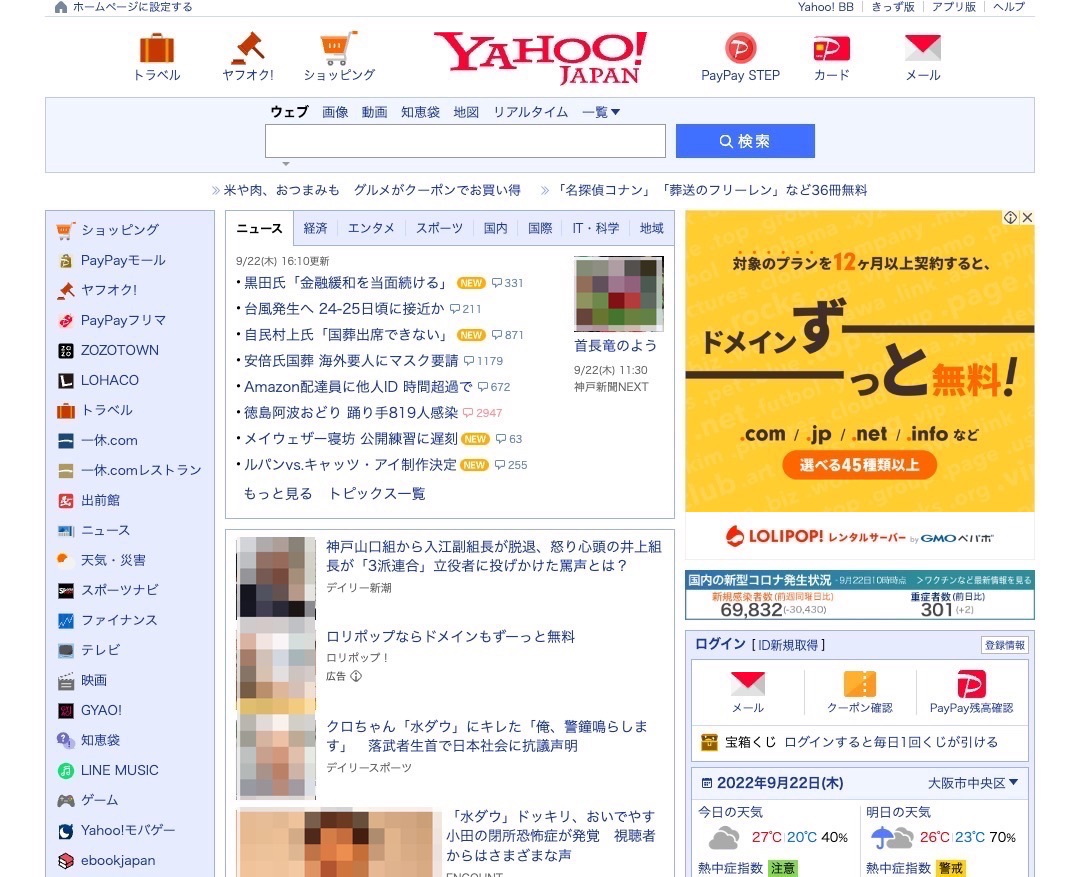Open the 首長竜のよう news thumbnail
Image resolution: width=1073 pixels, height=877 pixels.
619,293
